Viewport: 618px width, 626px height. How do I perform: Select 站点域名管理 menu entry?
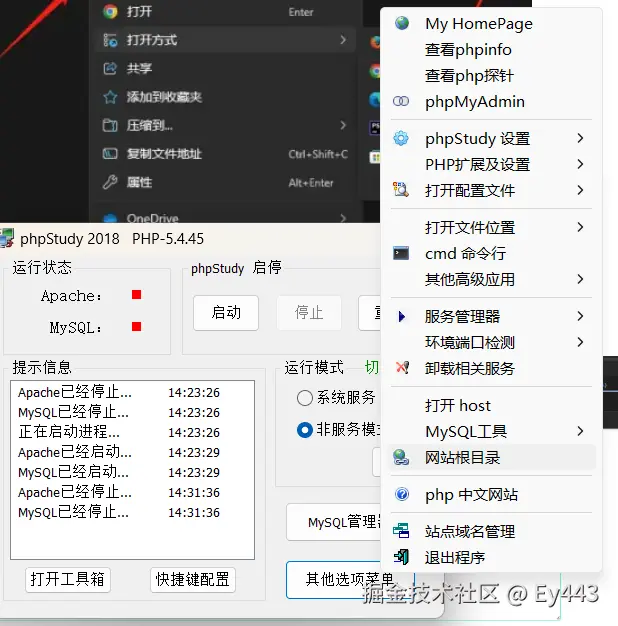pos(491,531)
